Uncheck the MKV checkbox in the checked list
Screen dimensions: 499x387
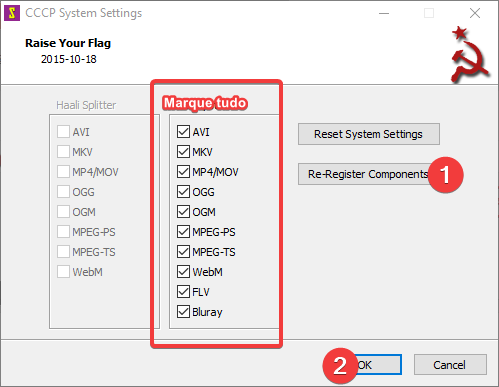(183, 152)
